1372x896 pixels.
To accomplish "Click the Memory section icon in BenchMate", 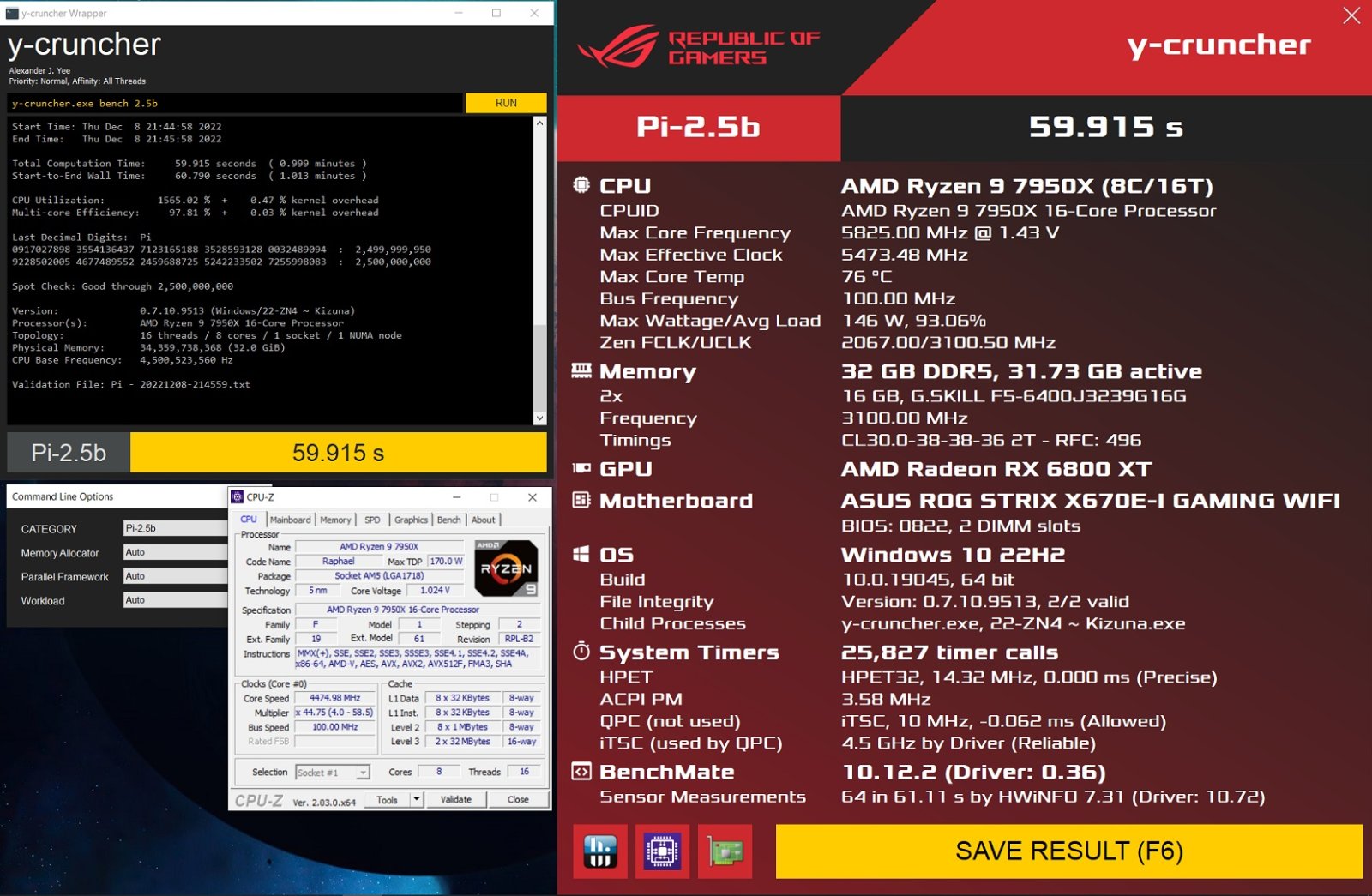I will click(581, 370).
